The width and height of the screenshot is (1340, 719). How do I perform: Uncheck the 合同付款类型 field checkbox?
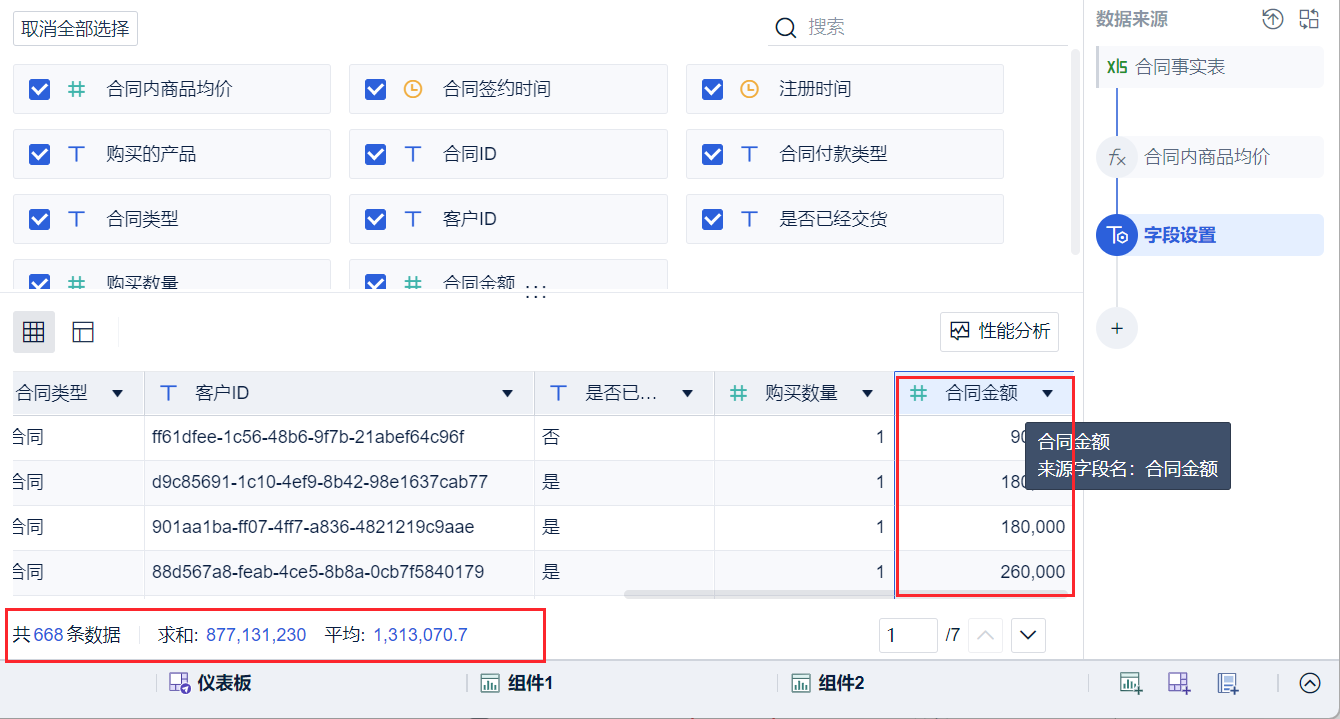[712, 154]
